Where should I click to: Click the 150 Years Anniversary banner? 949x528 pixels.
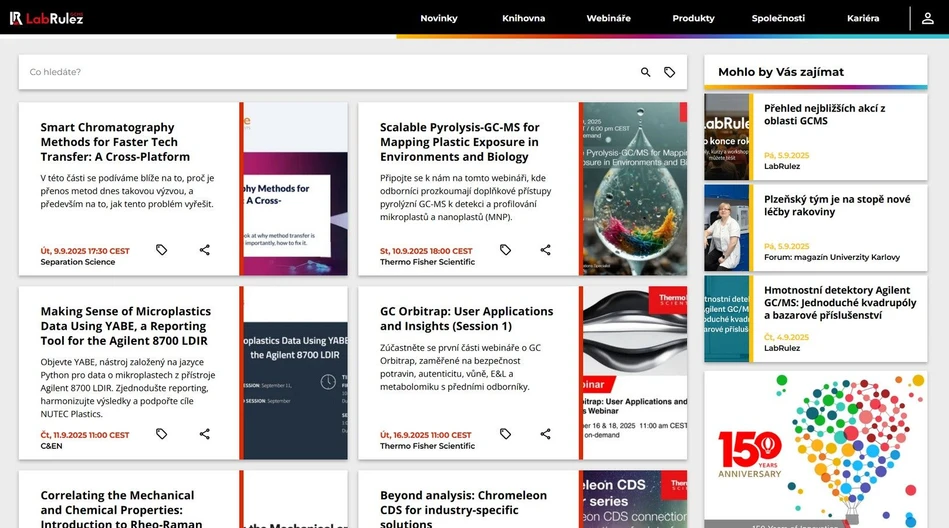click(x=815, y=450)
